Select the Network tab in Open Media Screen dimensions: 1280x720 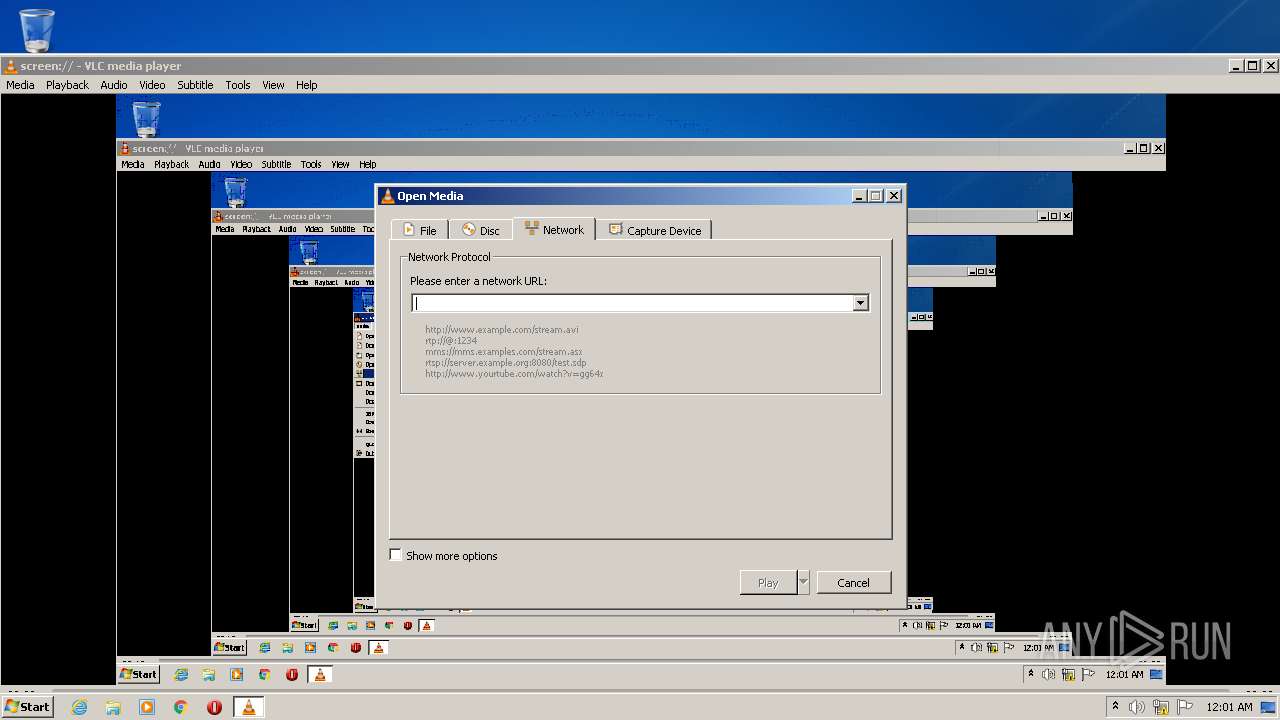[x=554, y=229]
